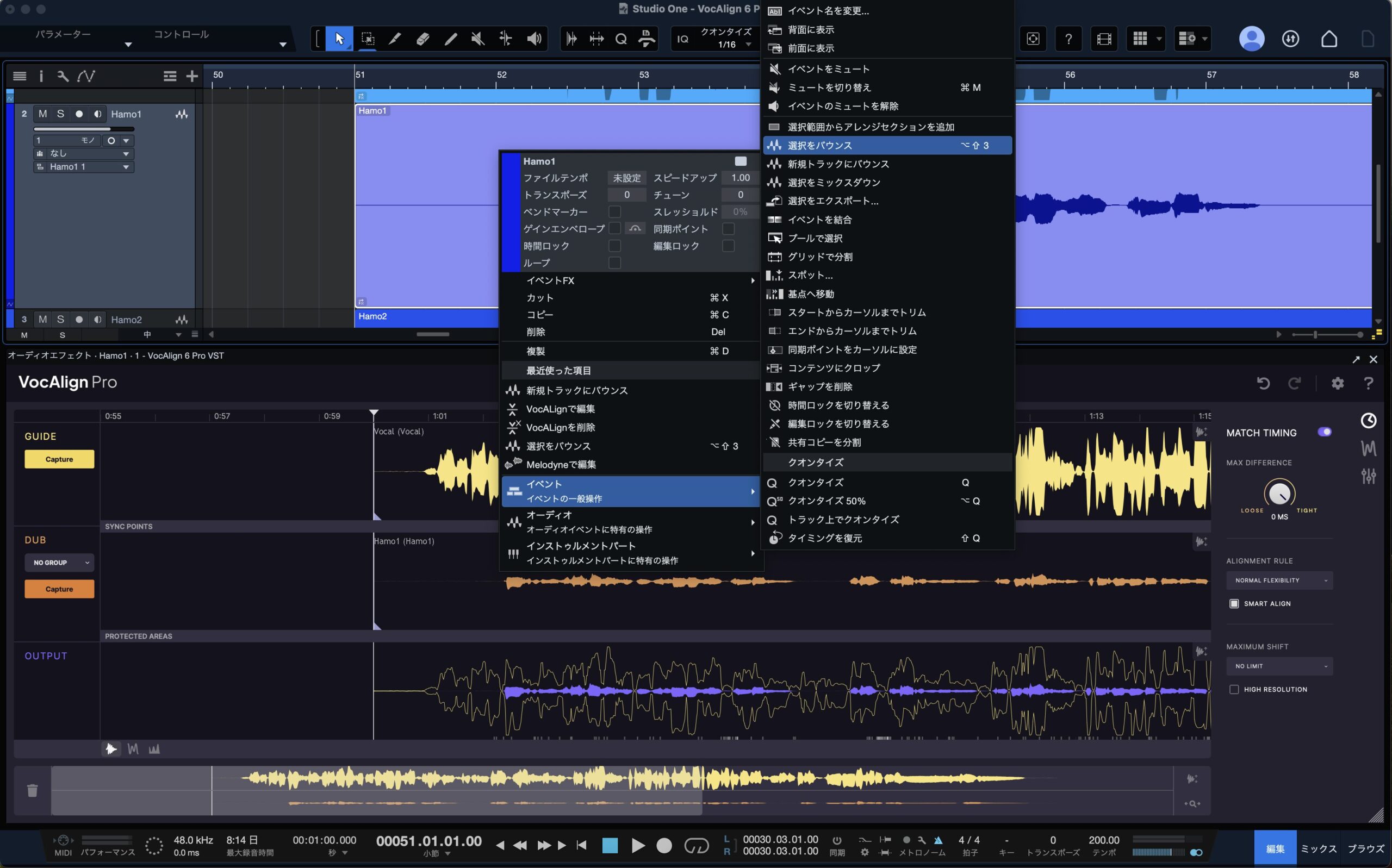Add a new track with plus icon
The height and width of the screenshot is (868, 1392).
192,76
